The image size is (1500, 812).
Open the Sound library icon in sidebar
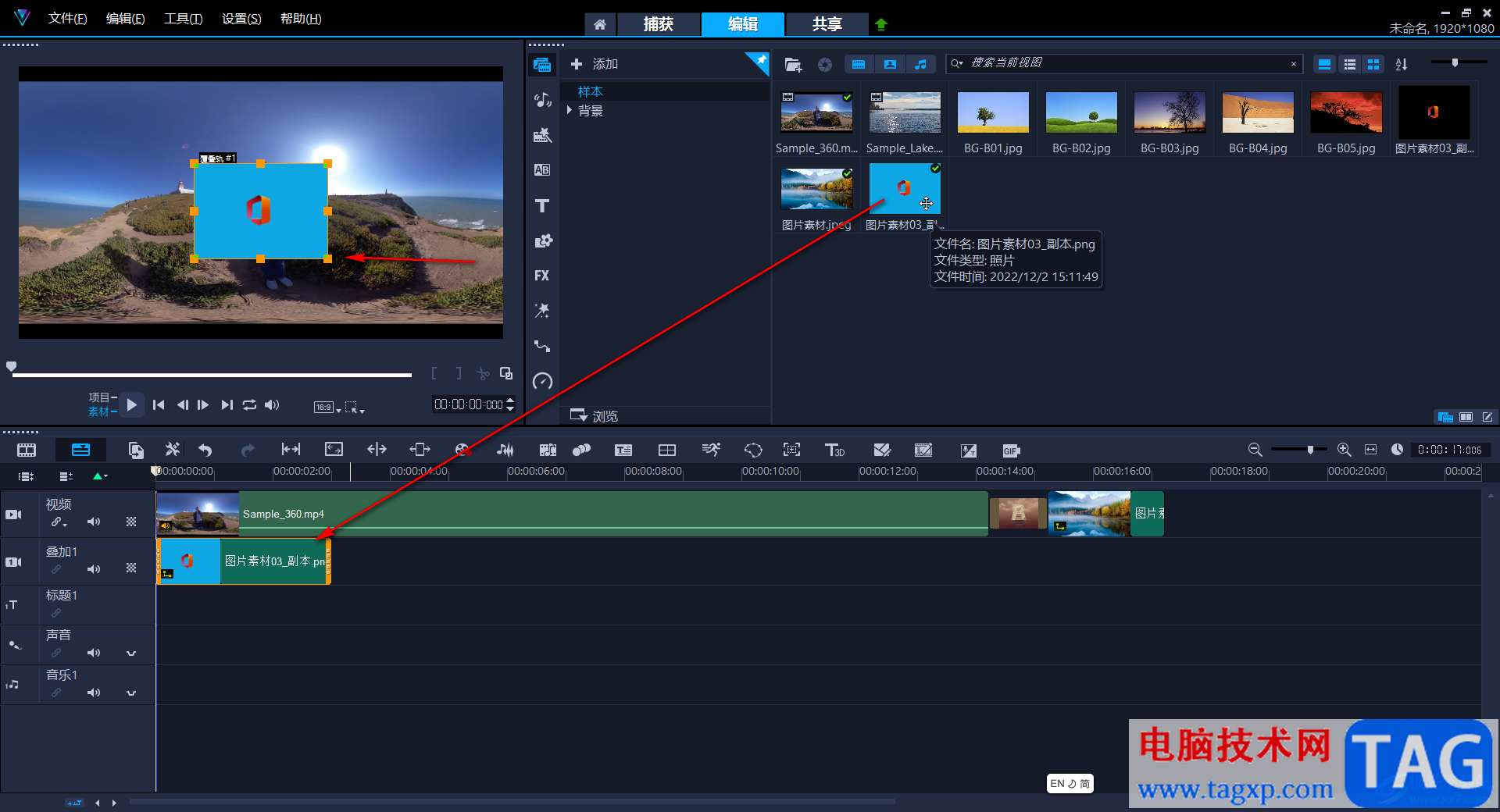tap(542, 100)
